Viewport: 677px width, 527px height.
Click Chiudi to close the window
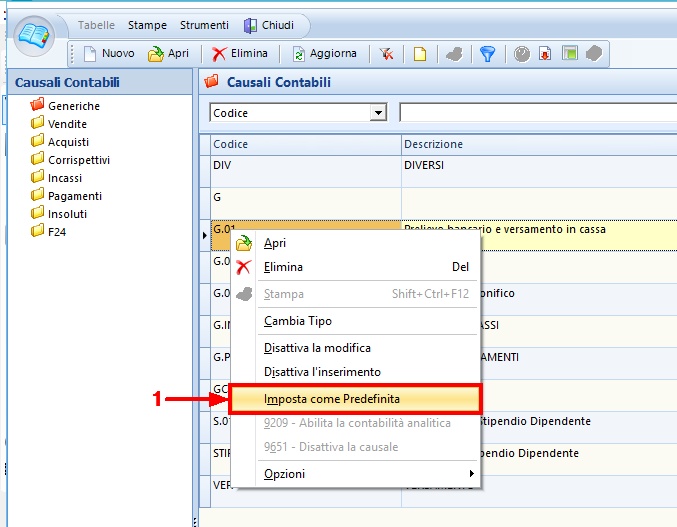pyautogui.click(x=269, y=25)
